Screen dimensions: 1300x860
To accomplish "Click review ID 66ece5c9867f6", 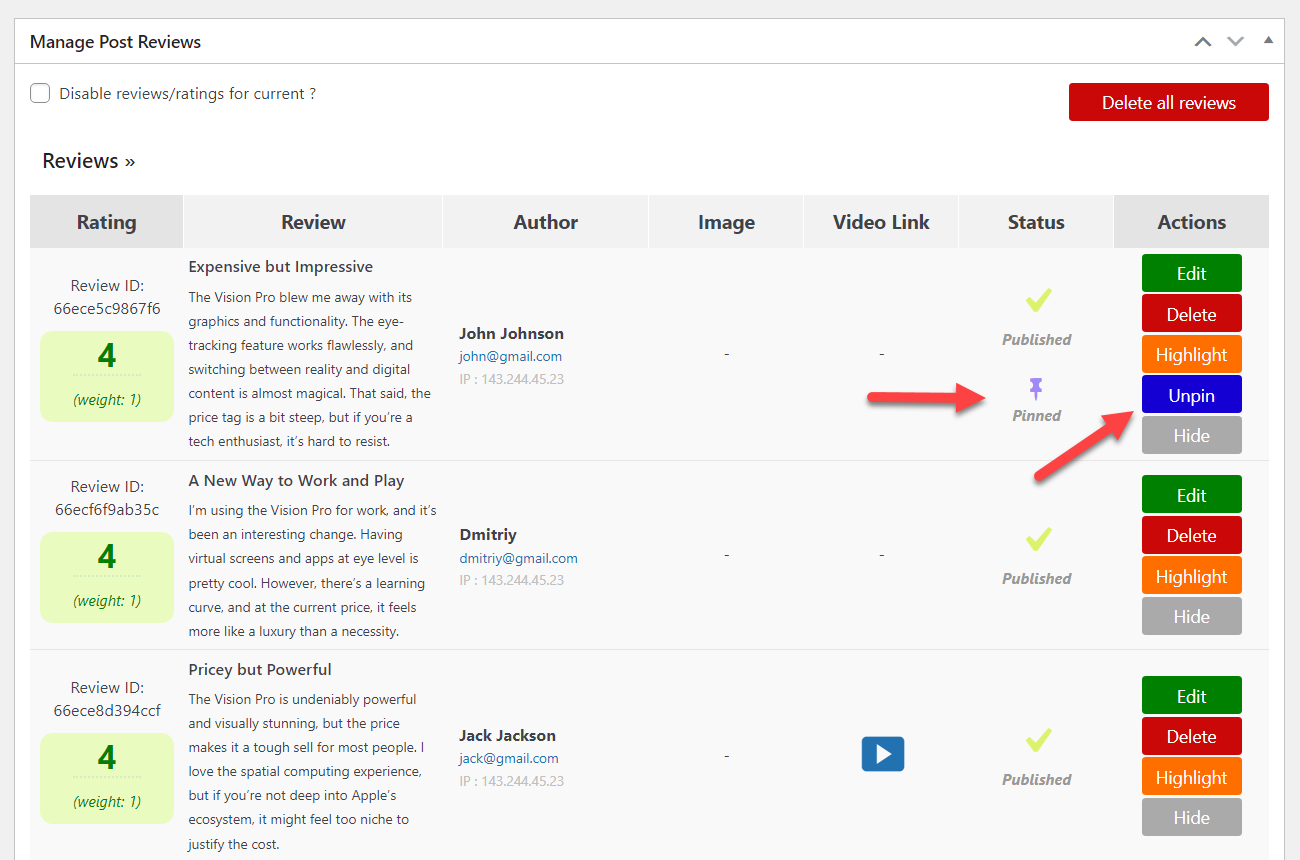I will (x=107, y=309).
